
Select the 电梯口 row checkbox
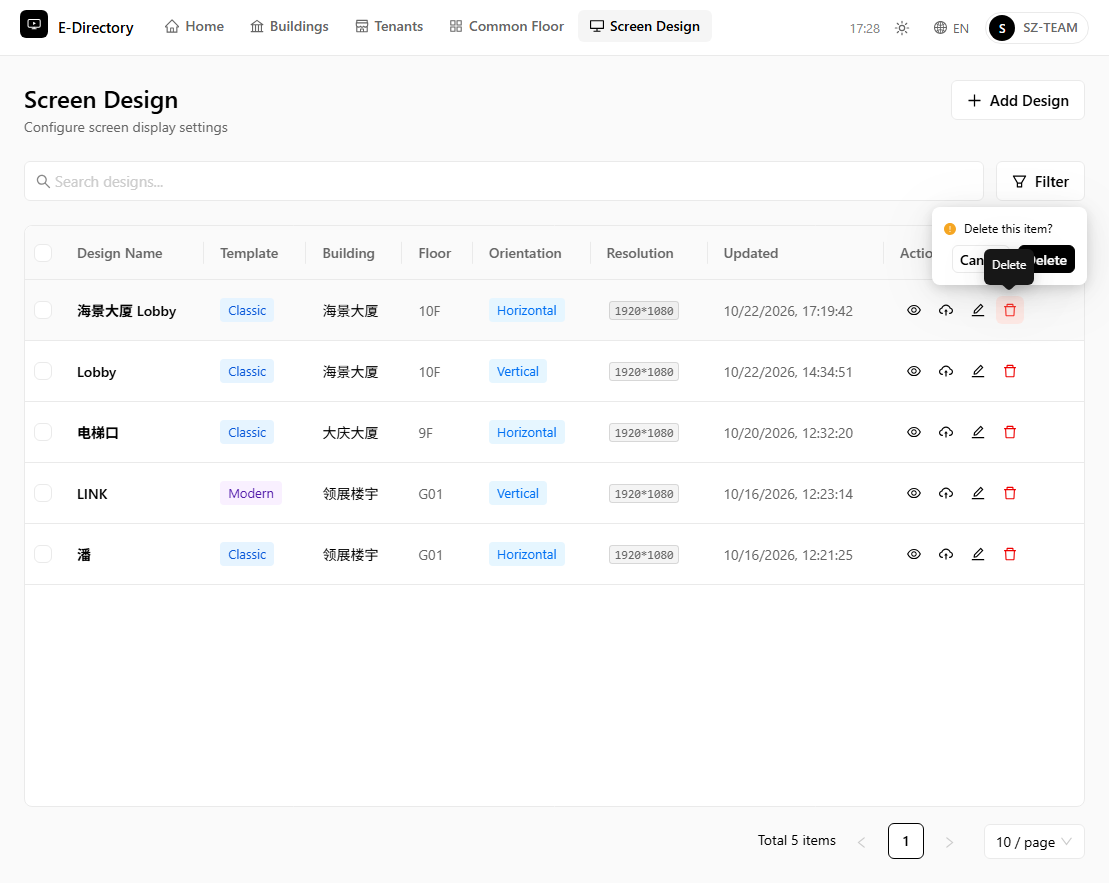(x=43, y=432)
